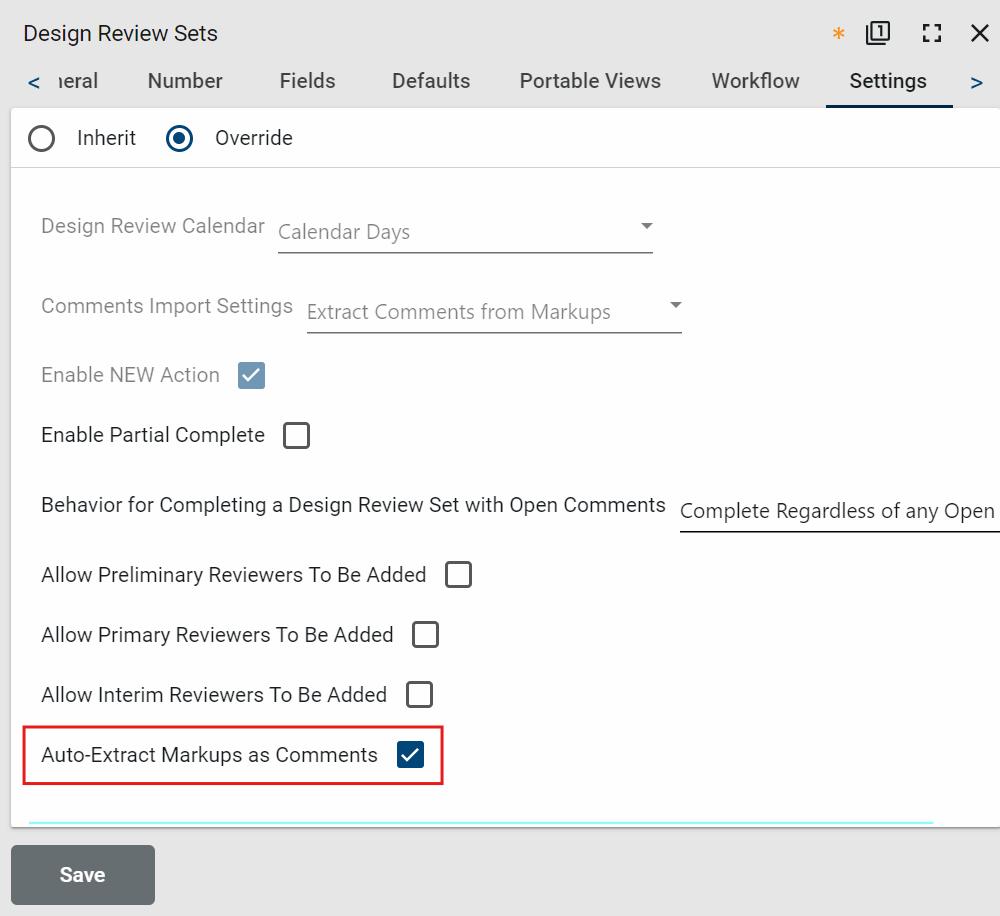Viewport: 1000px width, 916px height.
Task: Open the open comments completion behavior dropdown
Action: coord(838,511)
